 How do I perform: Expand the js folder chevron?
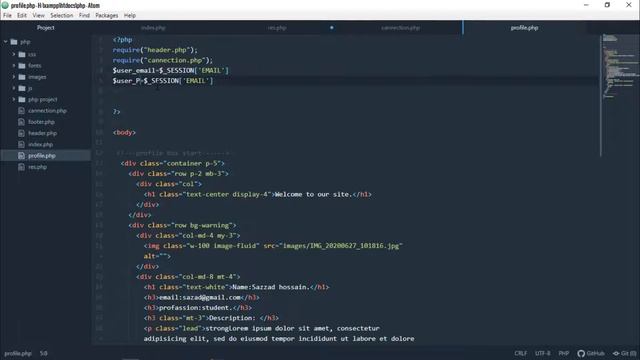13,88
